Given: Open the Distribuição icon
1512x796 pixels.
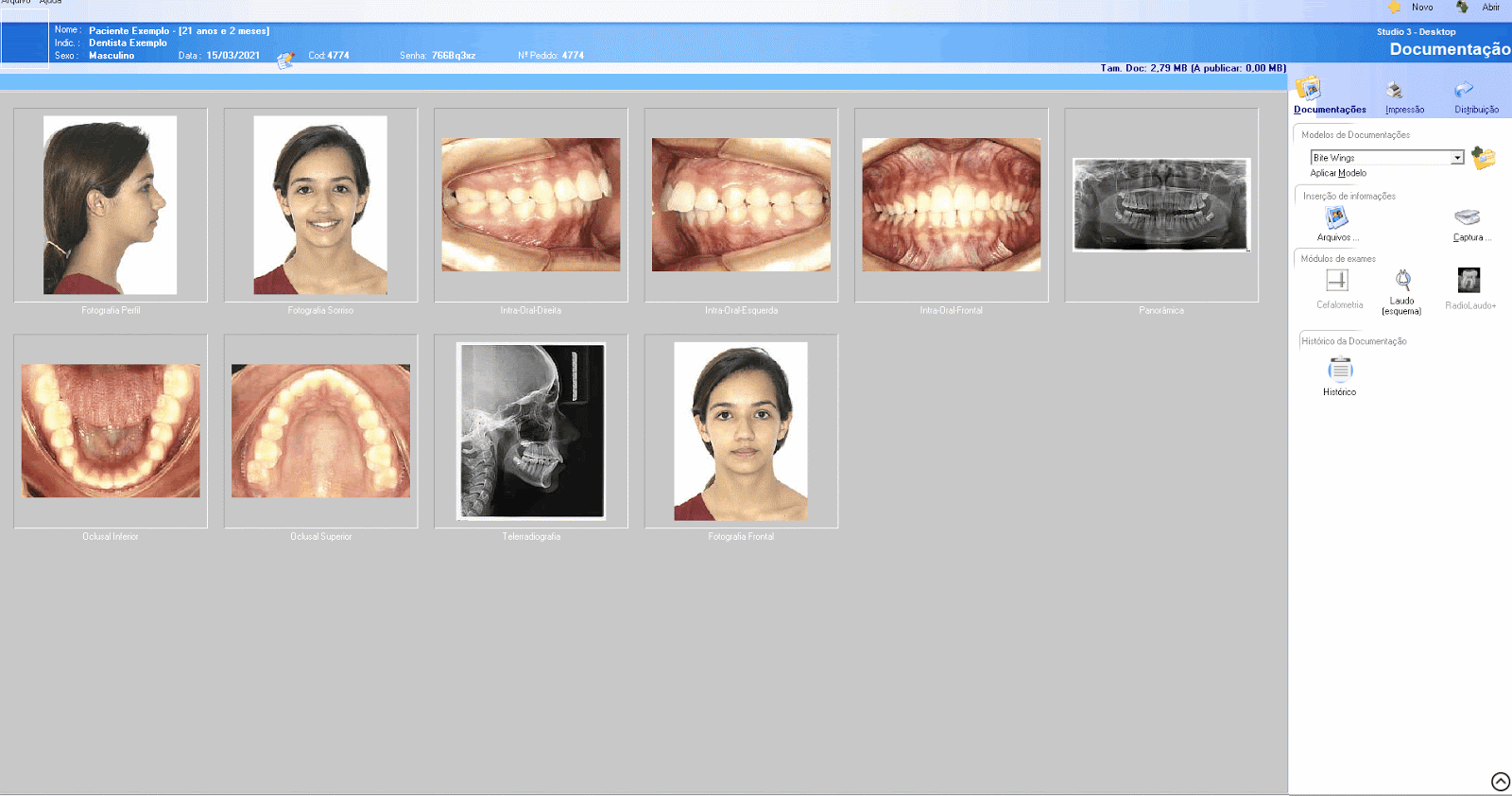Looking at the screenshot, I should coord(1464,90).
